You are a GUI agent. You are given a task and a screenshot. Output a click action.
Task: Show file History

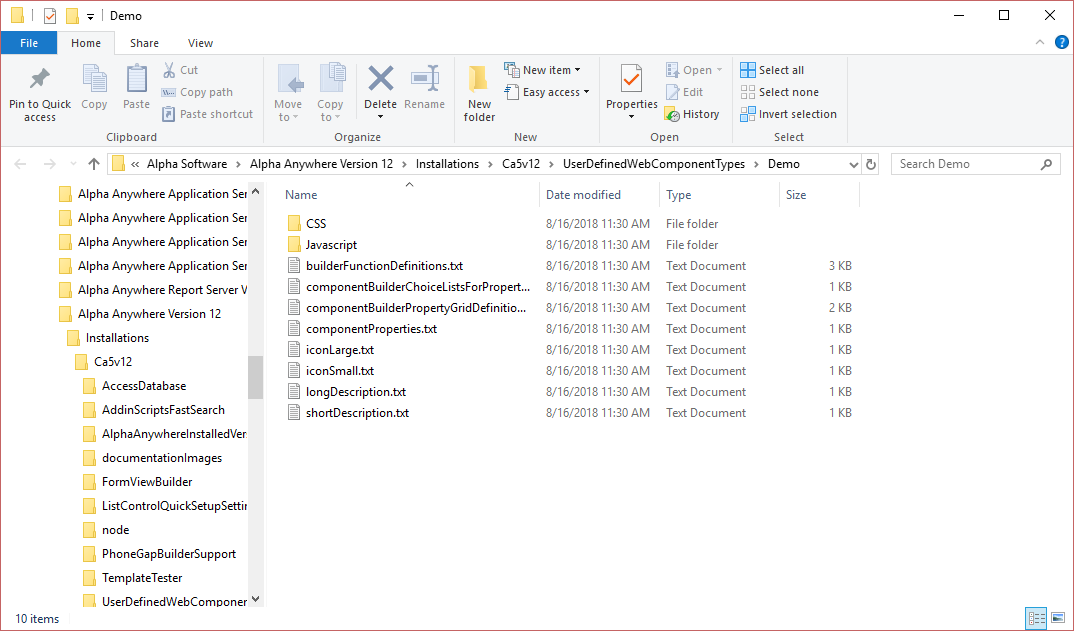coord(692,114)
